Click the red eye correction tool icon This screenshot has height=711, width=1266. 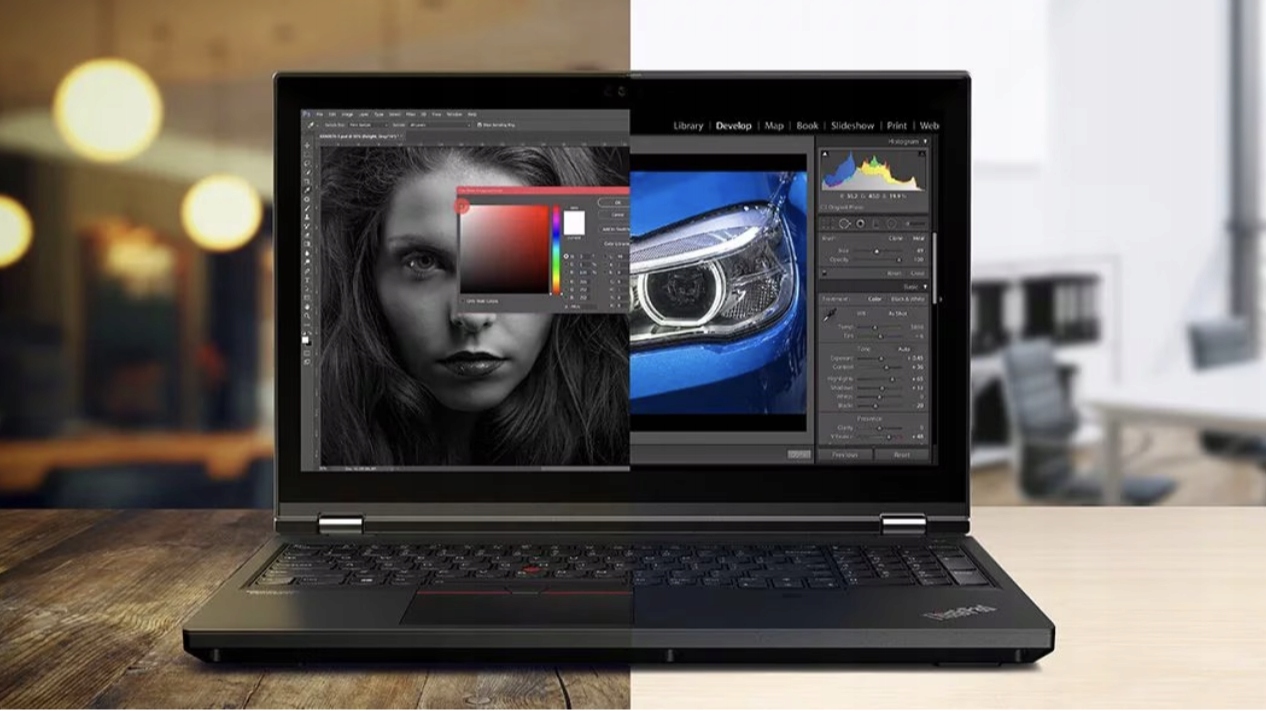861,224
